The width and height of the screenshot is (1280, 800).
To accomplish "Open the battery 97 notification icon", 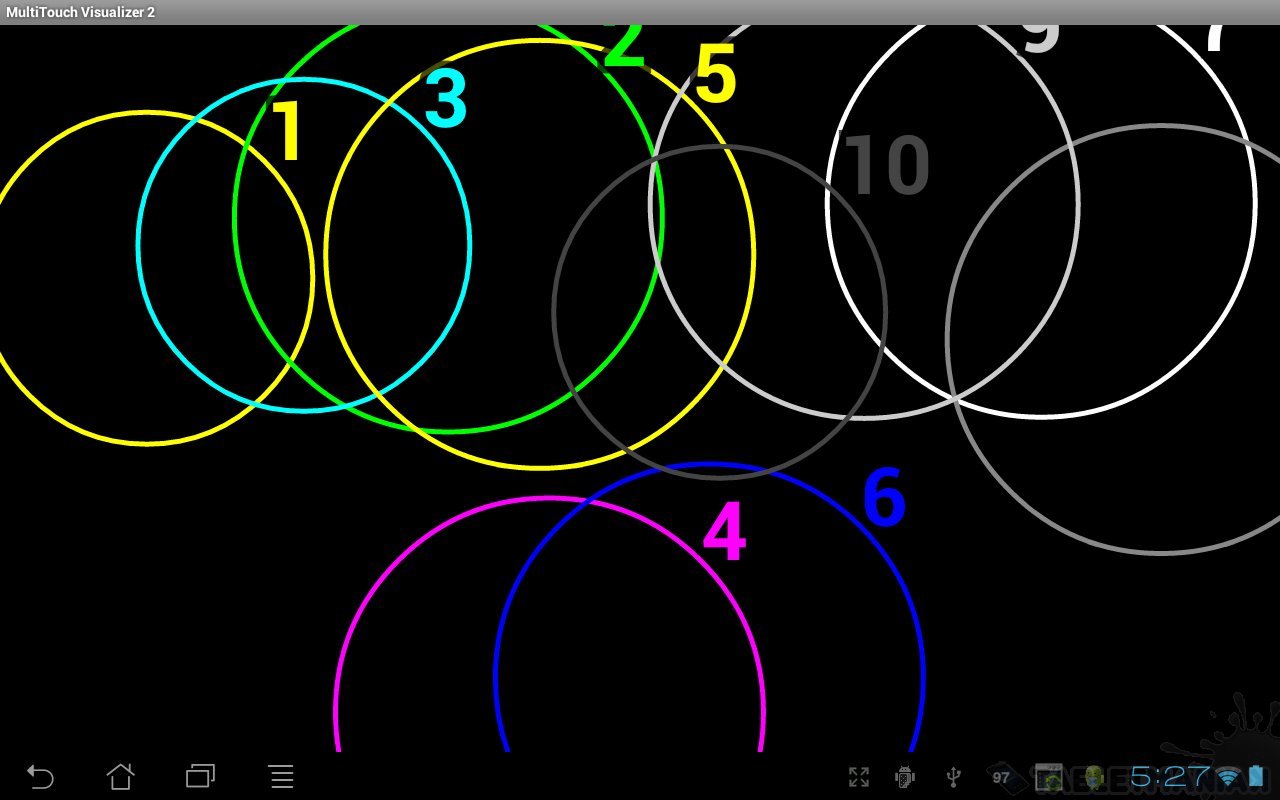I will click(x=1001, y=777).
